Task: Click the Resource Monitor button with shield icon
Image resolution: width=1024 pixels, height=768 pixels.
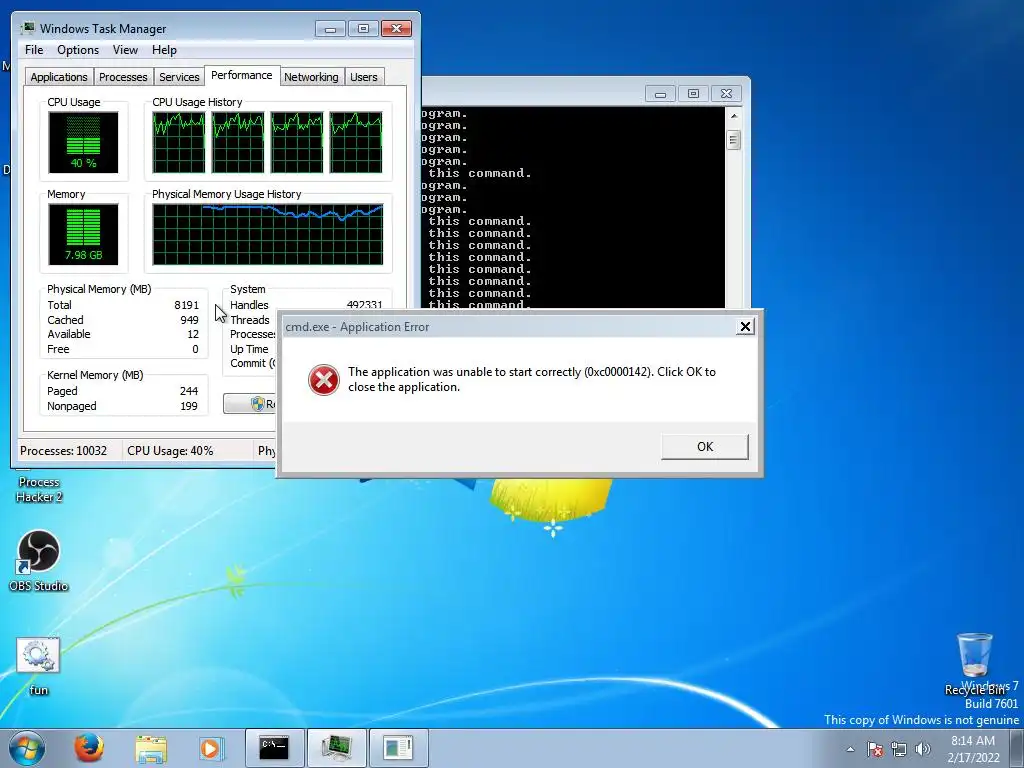Action: click(250, 404)
